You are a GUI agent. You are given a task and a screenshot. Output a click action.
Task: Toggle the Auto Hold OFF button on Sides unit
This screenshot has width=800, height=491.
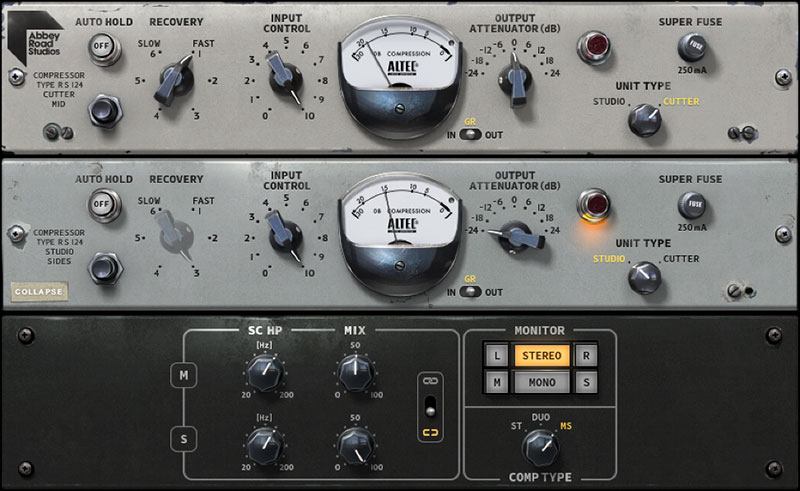click(x=104, y=206)
